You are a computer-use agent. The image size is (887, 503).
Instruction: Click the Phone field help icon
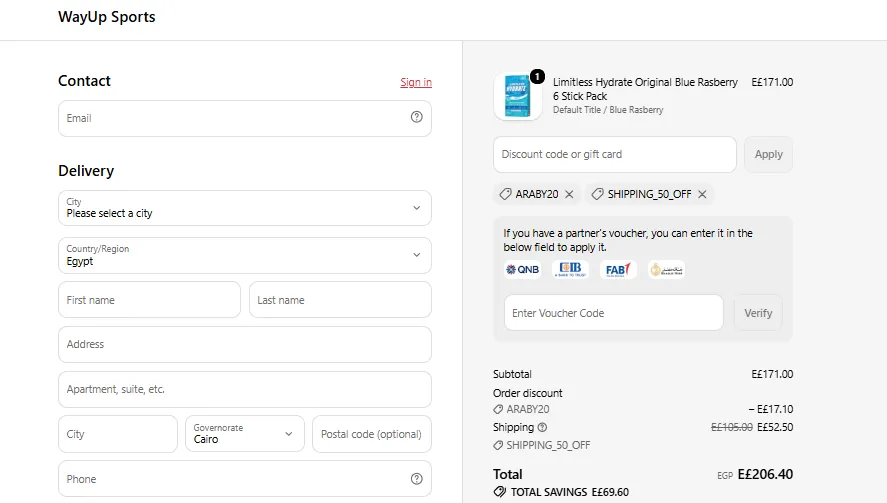416,479
